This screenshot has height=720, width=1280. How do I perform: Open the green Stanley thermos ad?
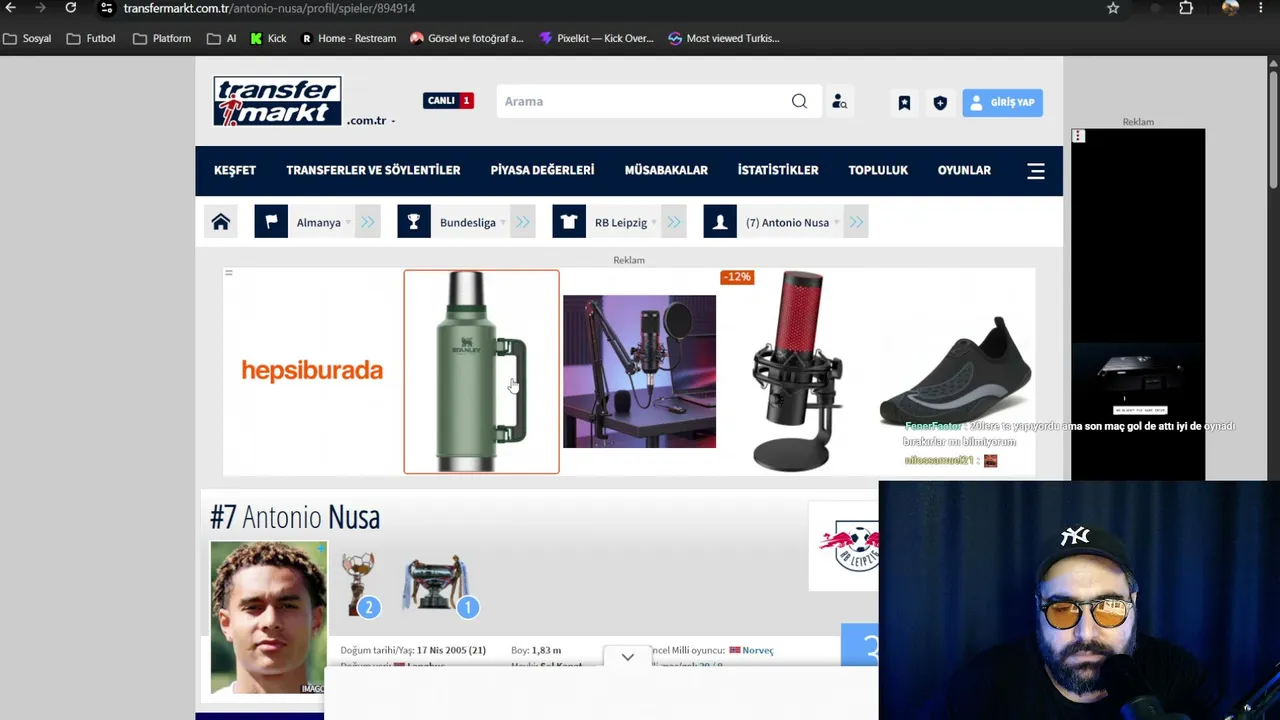[x=481, y=371]
